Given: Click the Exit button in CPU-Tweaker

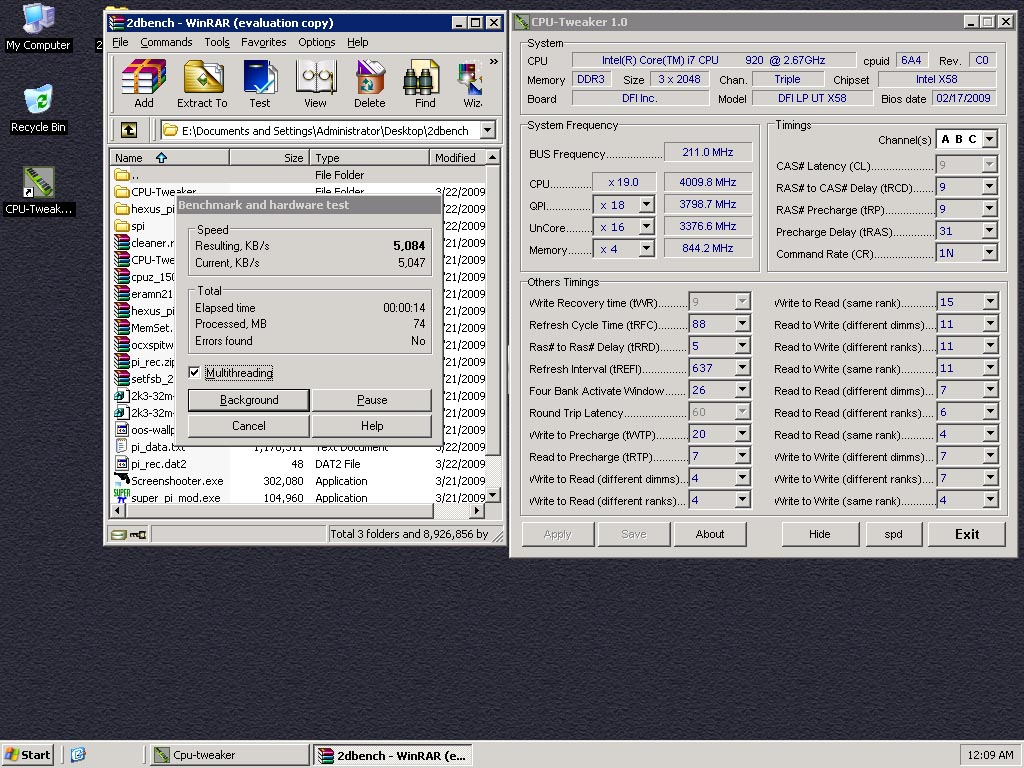Looking at the screenshot, I should click(x=967, y=534).
